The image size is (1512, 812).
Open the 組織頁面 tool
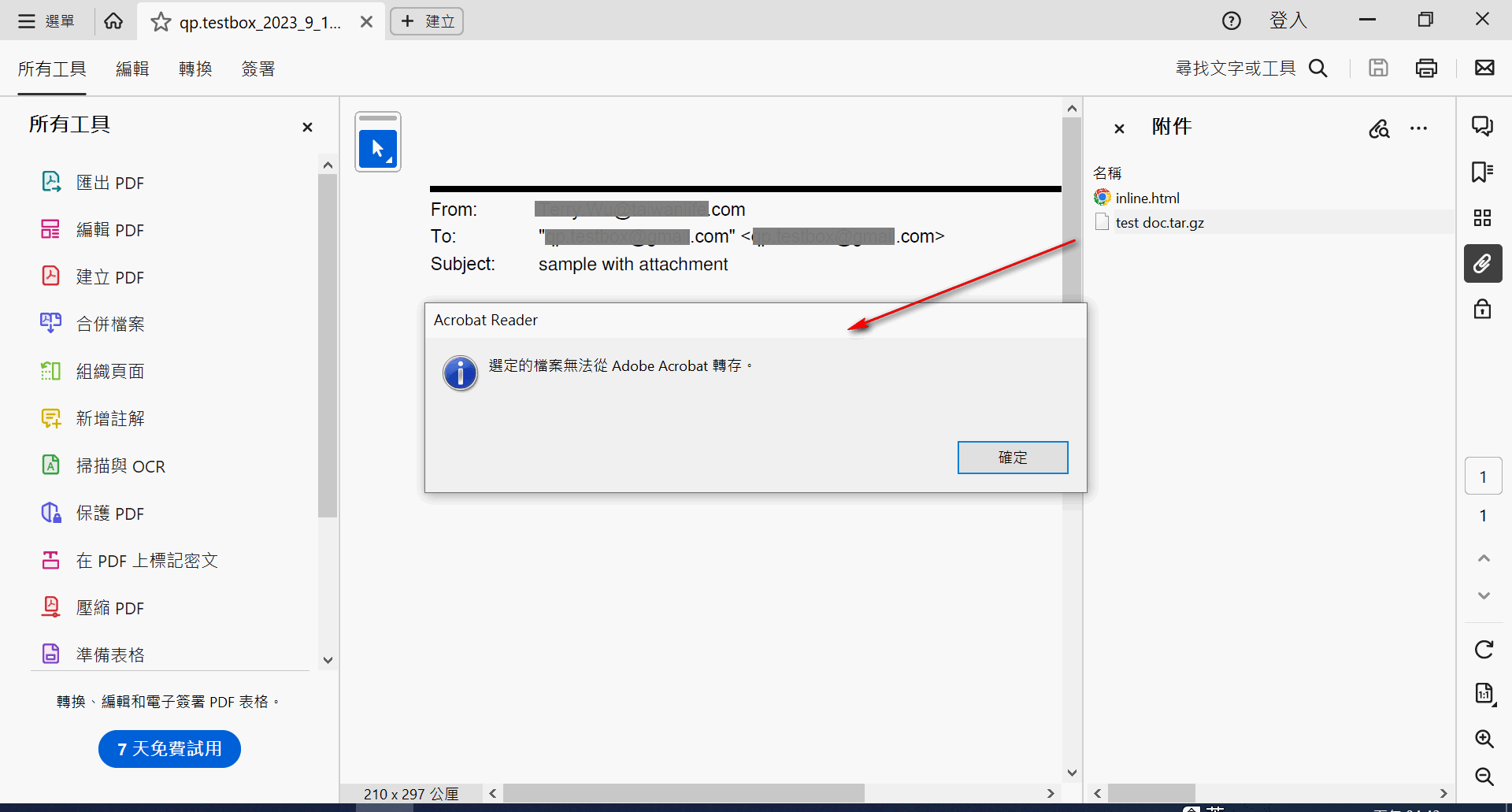pos(93,372)
